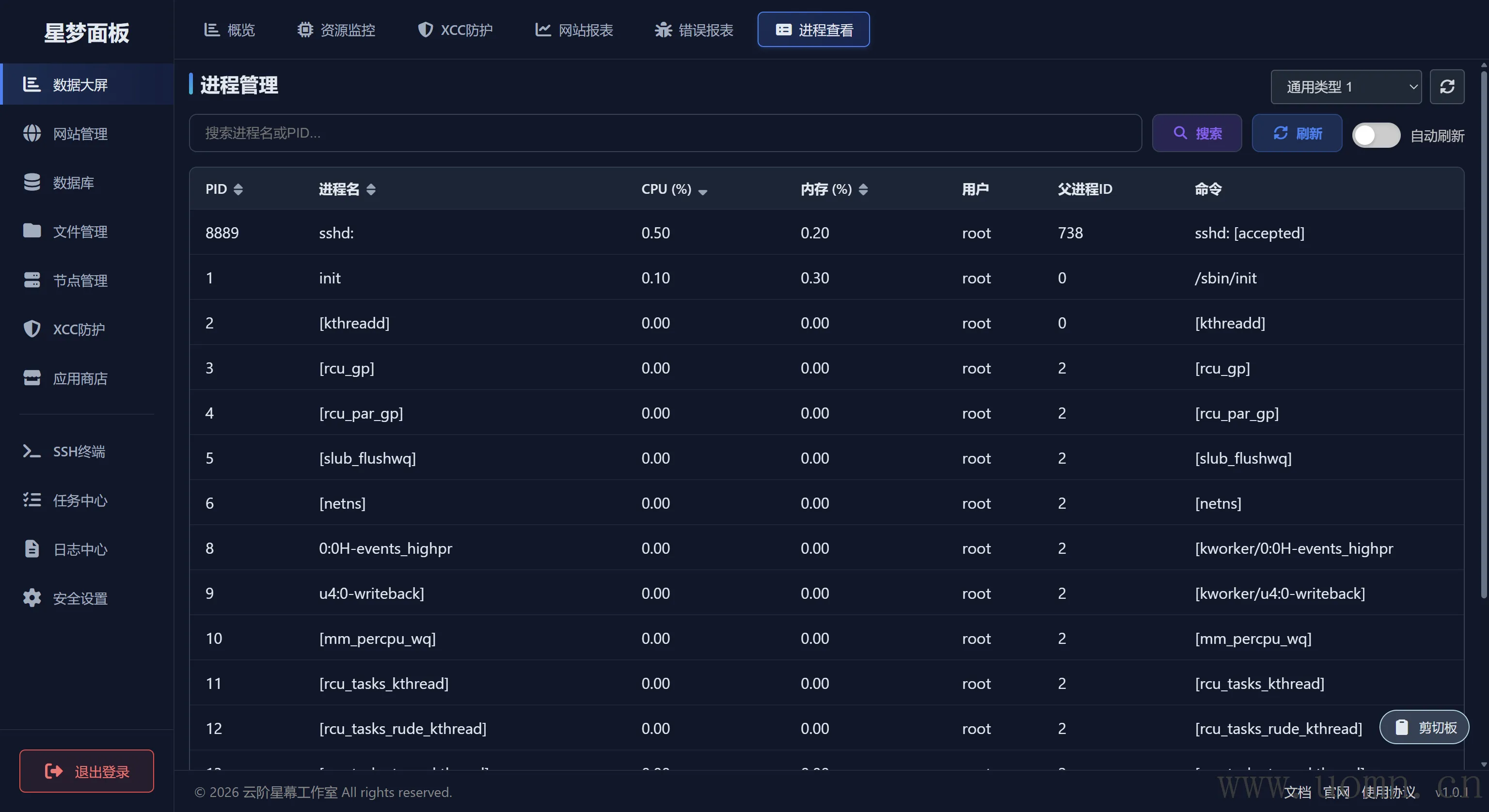Sort by 内存 (%) column arrows
The height and width of the screenshot is (812, 1489).
(x=863, y=189)
